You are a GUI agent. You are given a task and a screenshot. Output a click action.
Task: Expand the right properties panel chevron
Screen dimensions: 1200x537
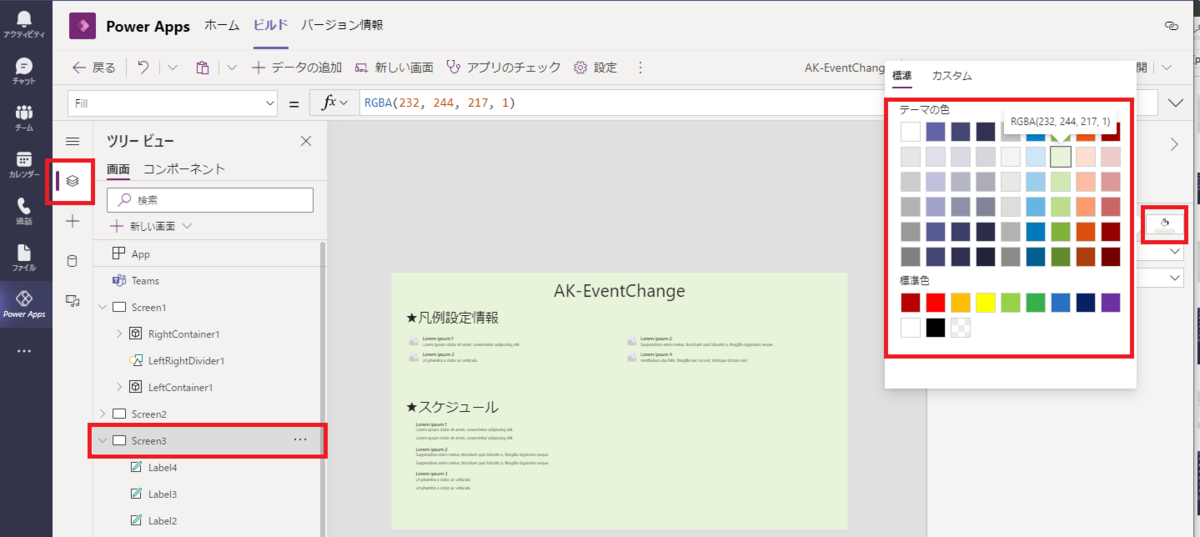coord(1174,144)
